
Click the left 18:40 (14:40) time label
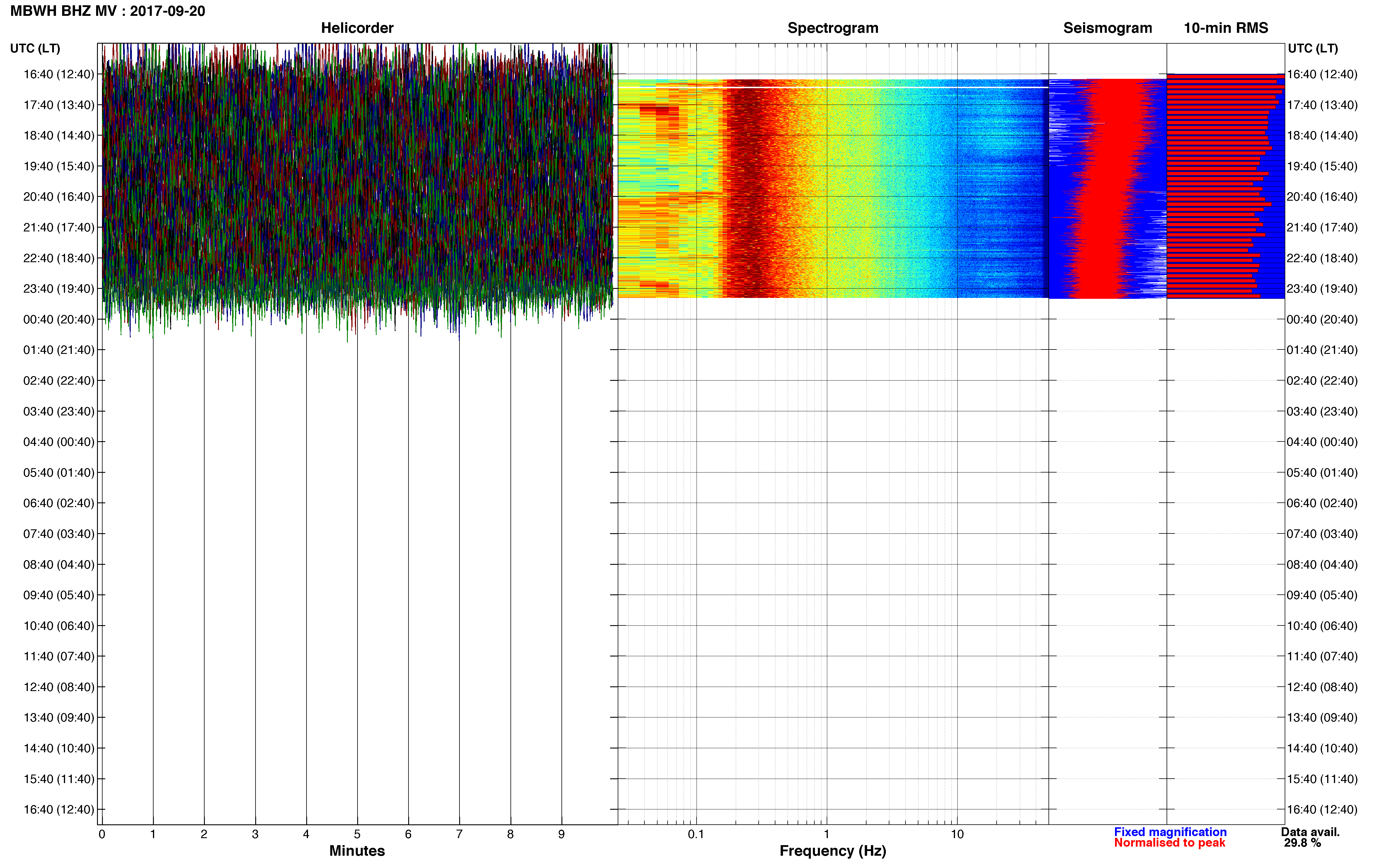(x=59, y=135)
